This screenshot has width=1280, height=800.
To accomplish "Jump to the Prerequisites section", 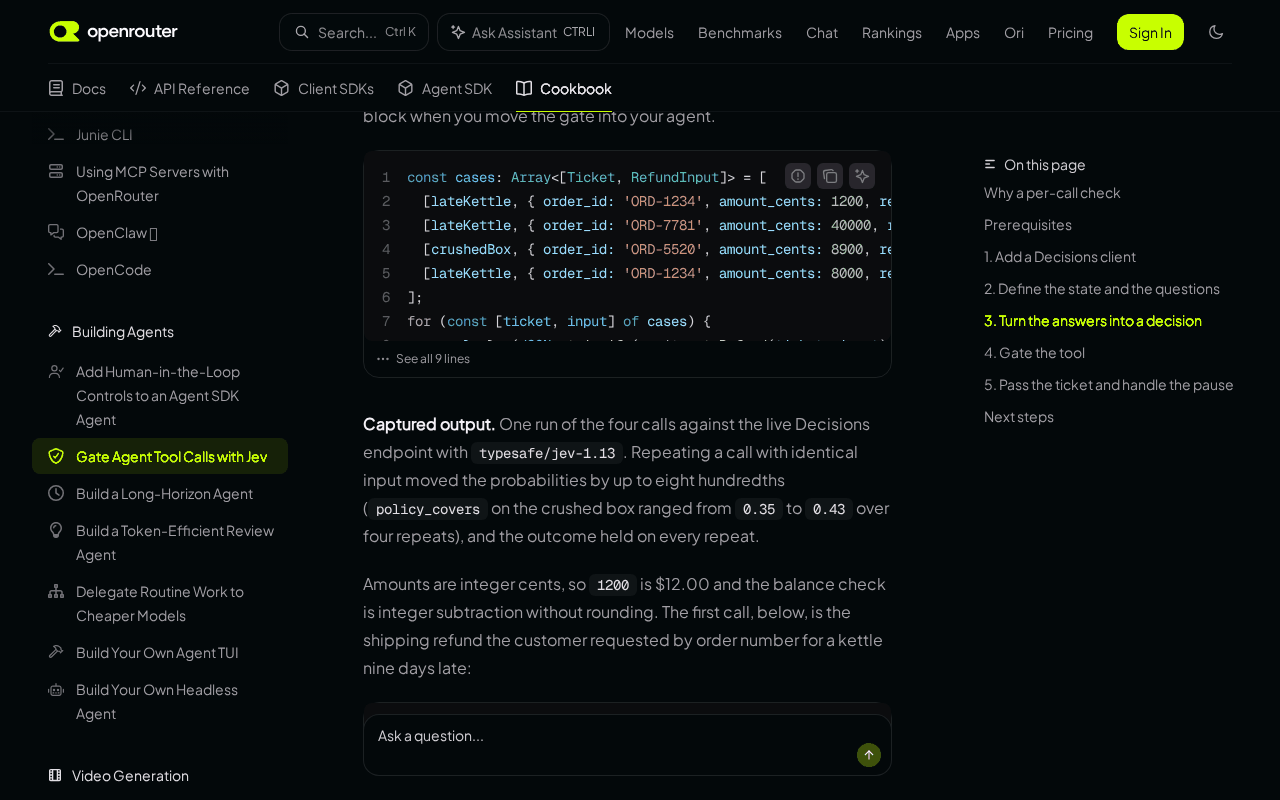I will 1028,224.
